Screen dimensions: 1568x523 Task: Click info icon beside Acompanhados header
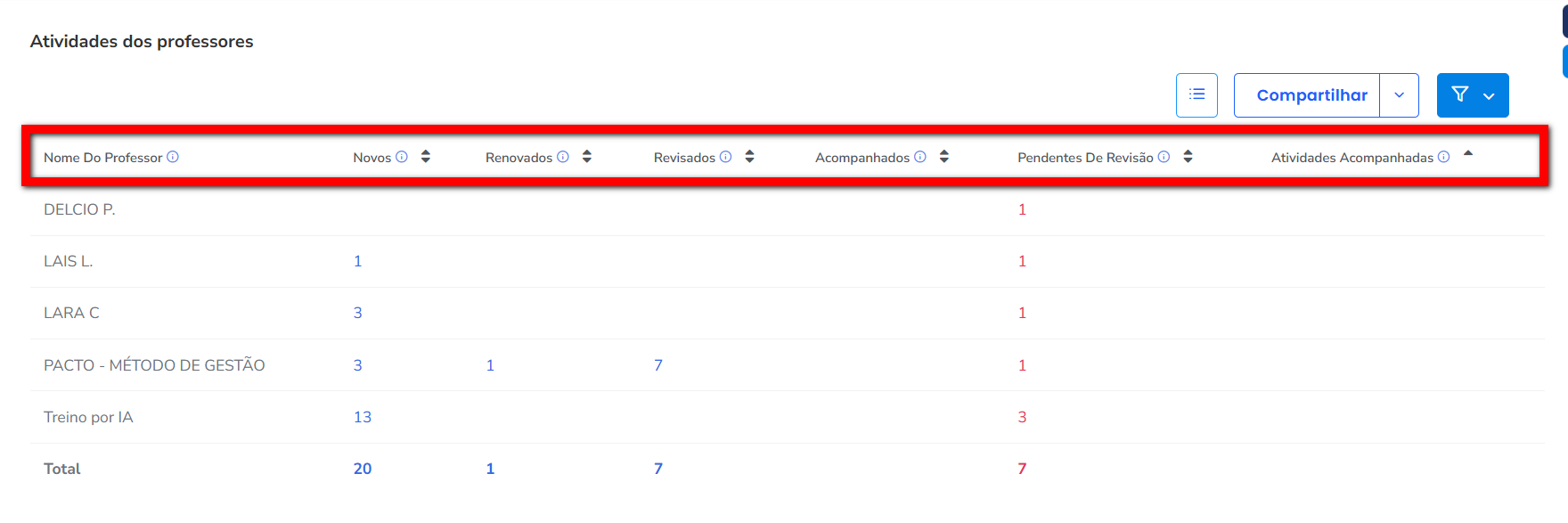point(920,157)
